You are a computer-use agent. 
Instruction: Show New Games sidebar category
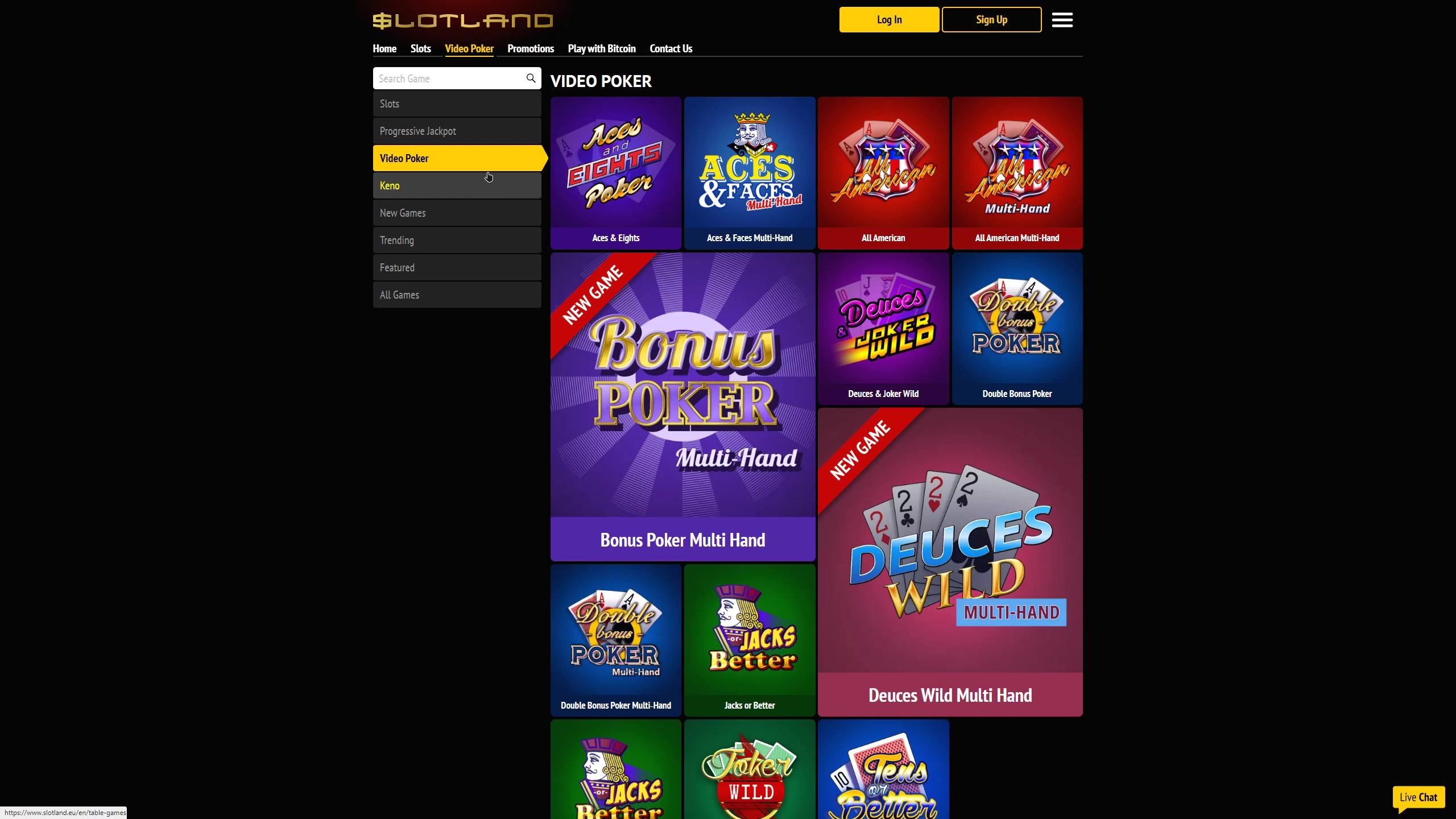pos(457,213)
